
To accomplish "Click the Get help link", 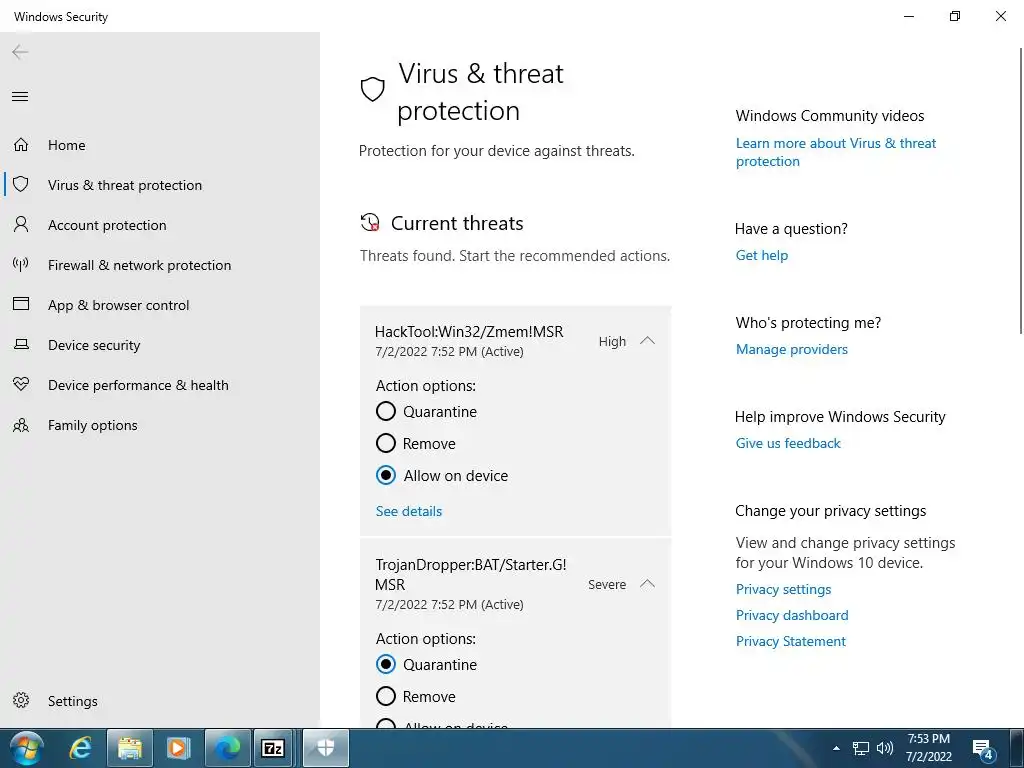I will coord(761,255).
